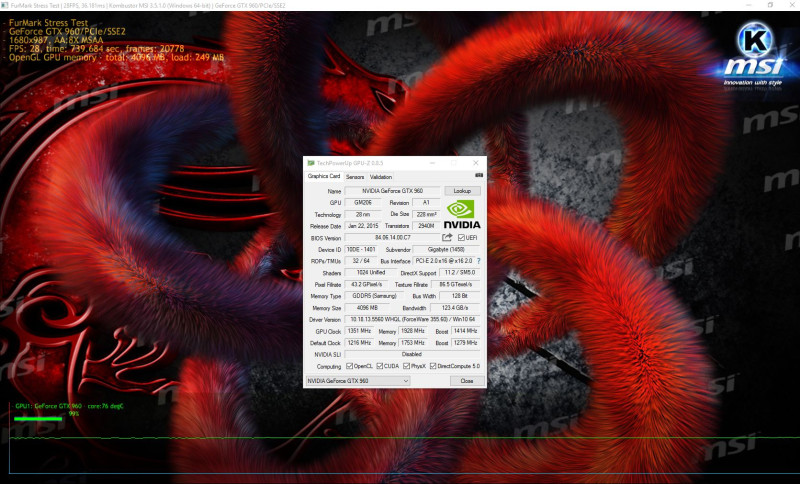The width and height of the screenshot is (800, 484).
Task: Open the Validation tab
Action: (x=381, y=177)
